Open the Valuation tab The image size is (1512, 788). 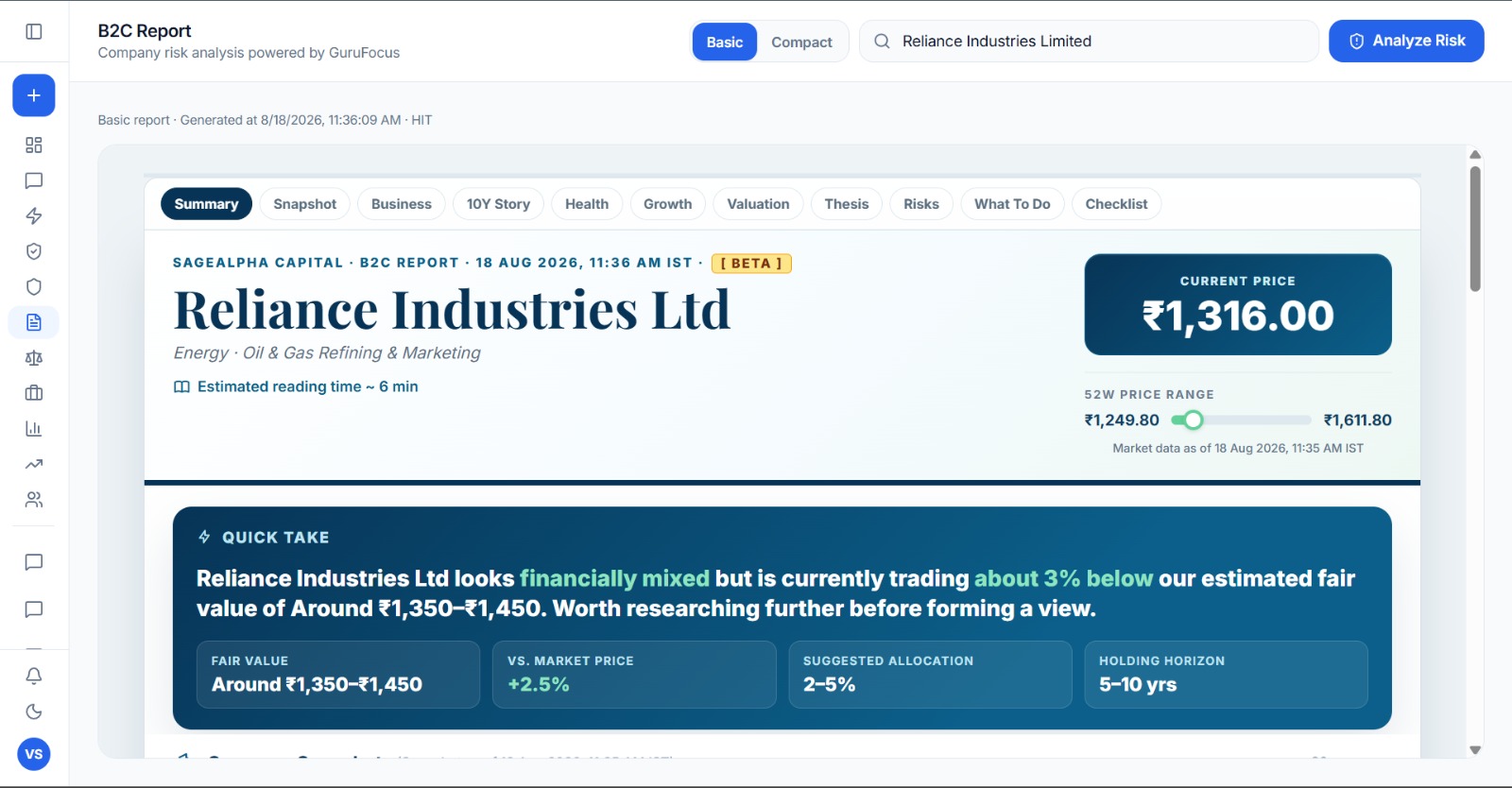coord(758,204)
